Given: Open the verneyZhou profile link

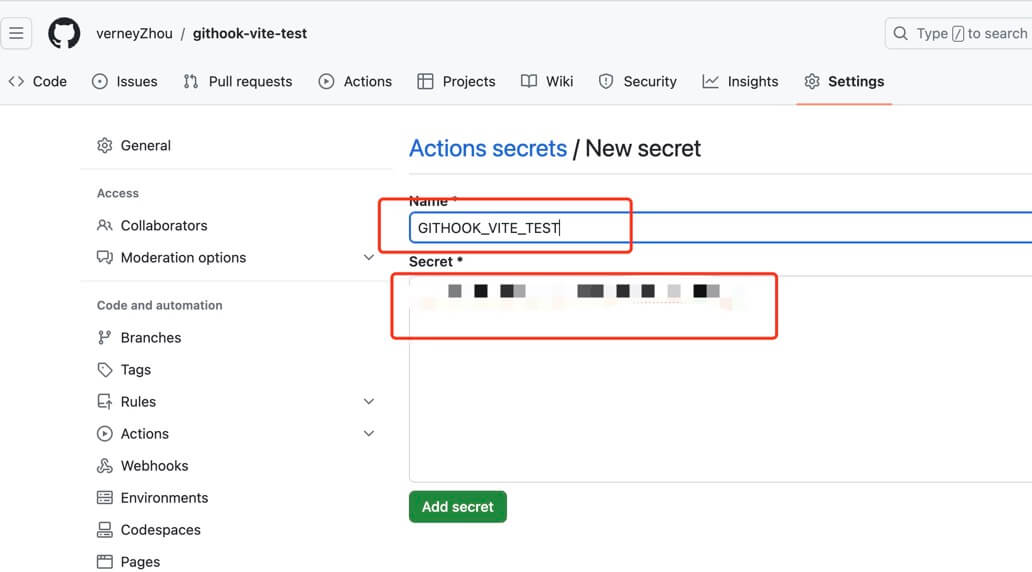Looking at the screenshot, I should click(x=134, y=33).
